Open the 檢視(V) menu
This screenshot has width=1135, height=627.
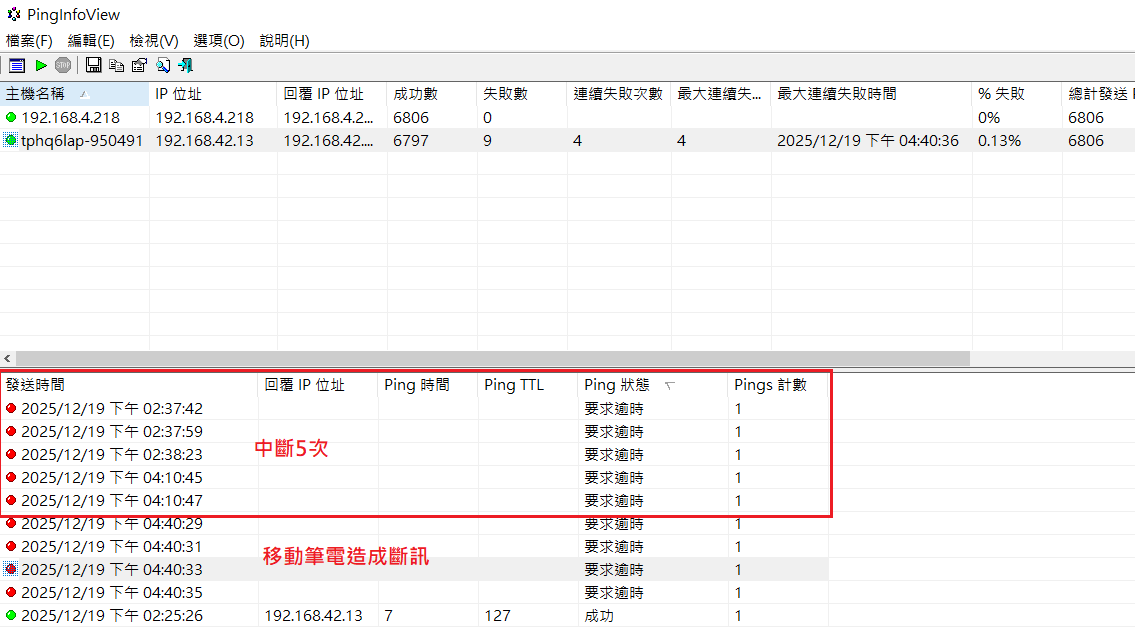[x=153, y=41]
